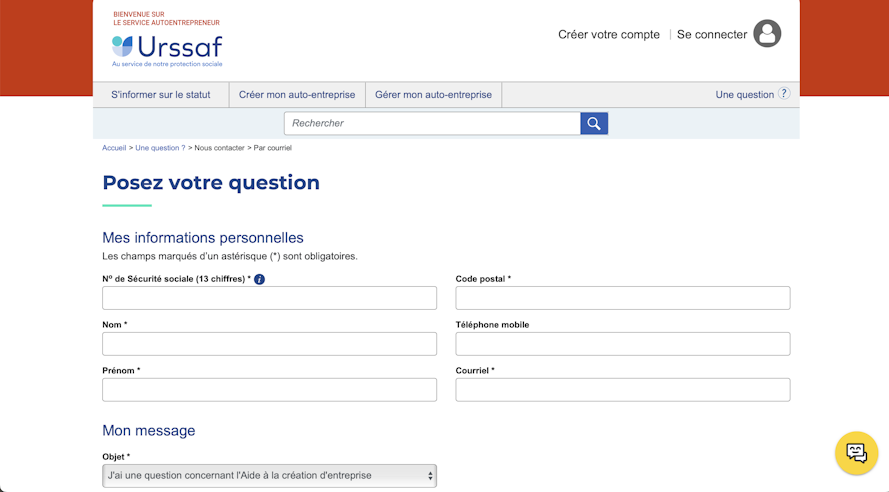Focus the Rechercher search field

432,123
